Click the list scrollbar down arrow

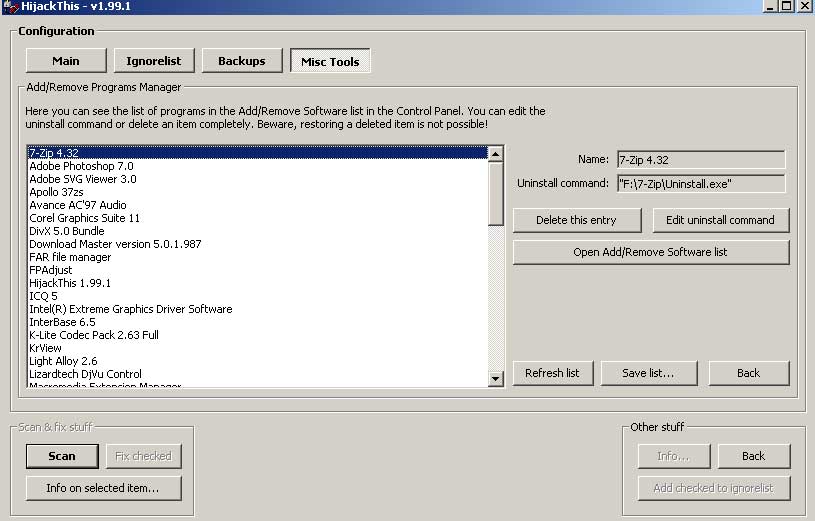[x=496, y=379]
